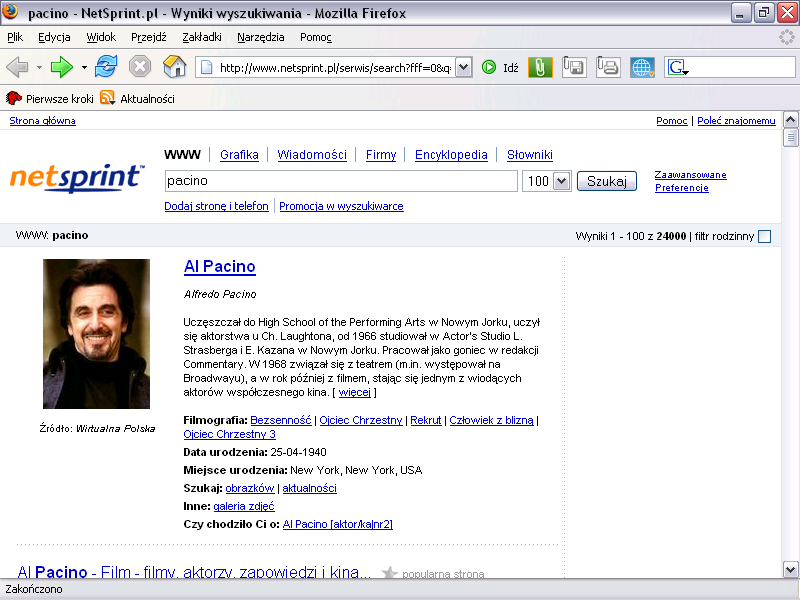Open the Zaawansowane search link
Image resolution: width=800 pixels, height=600 pixels.
pos(690,174)
